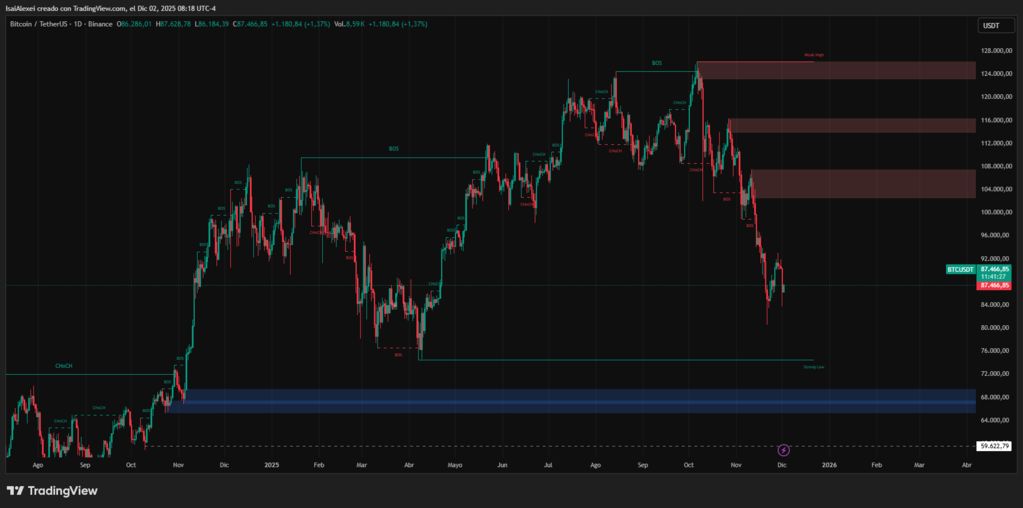Open the USDT currency selector

[x=996, y=26]
